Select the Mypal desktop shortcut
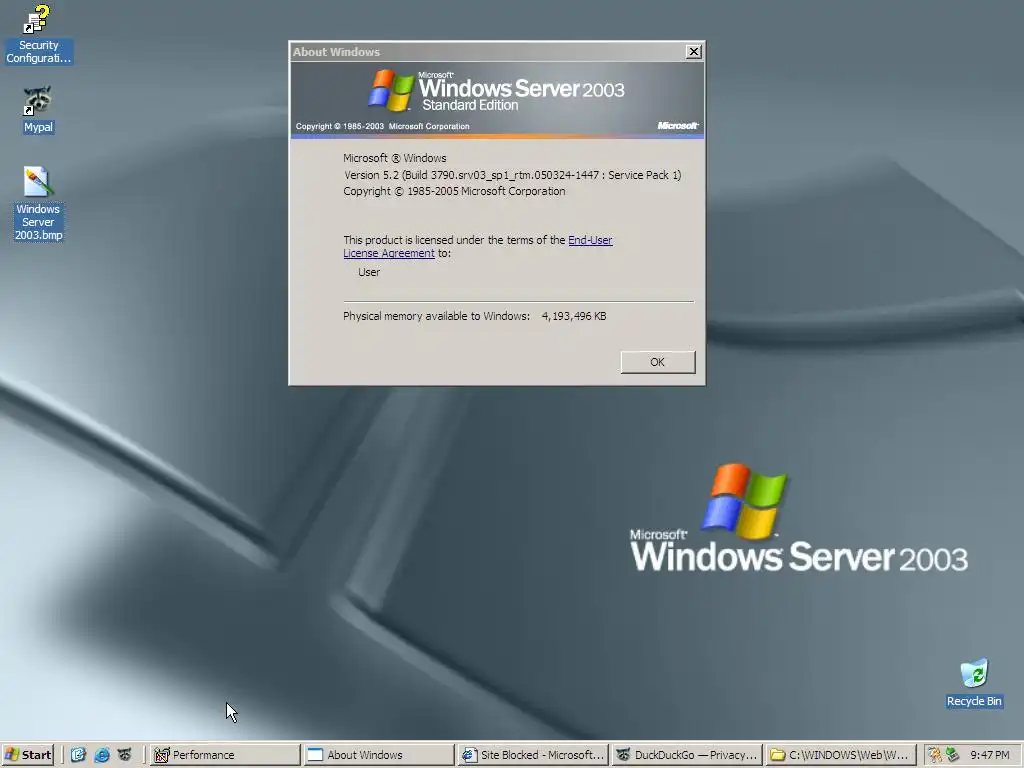This screenshot has width=1024, height=768. (x=38, y=110)
